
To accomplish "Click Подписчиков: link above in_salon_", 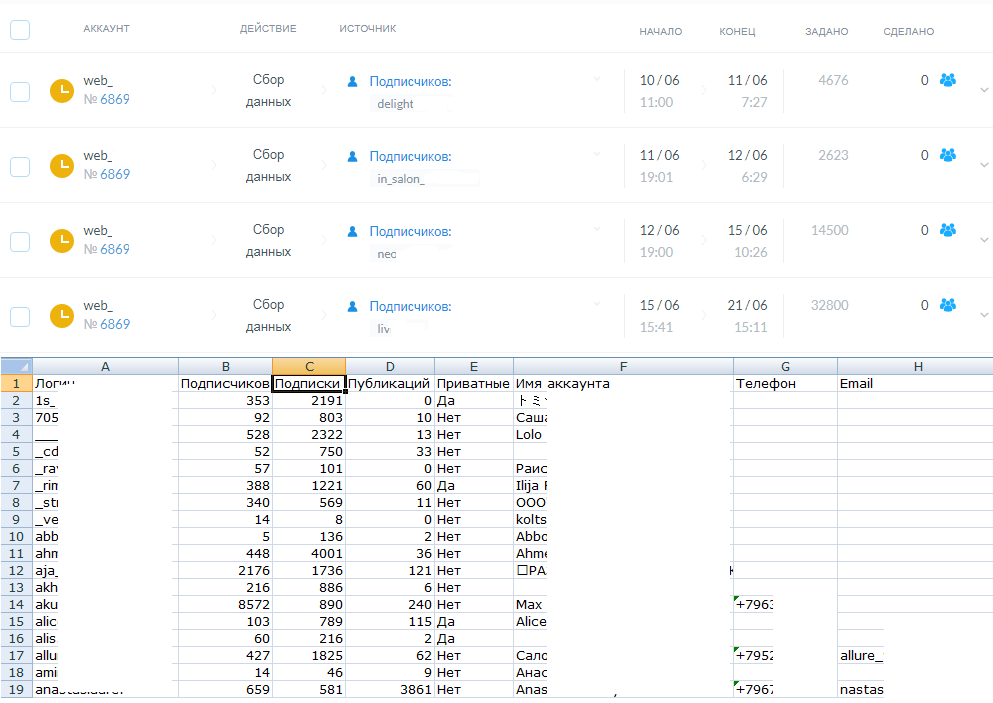I will click(410, 156).
